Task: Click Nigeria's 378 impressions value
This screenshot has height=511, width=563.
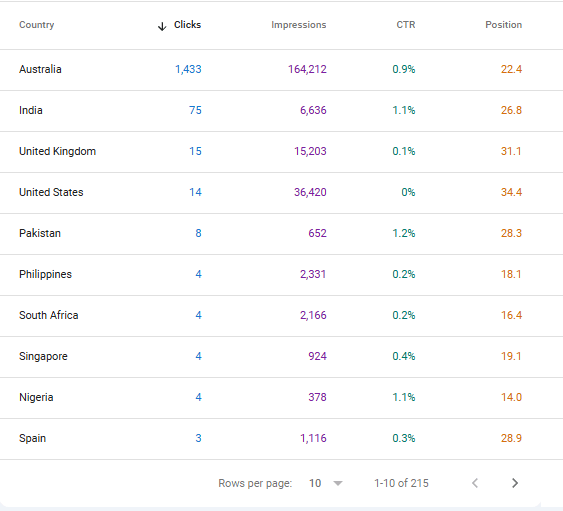Action: click(x=317, y=397)
